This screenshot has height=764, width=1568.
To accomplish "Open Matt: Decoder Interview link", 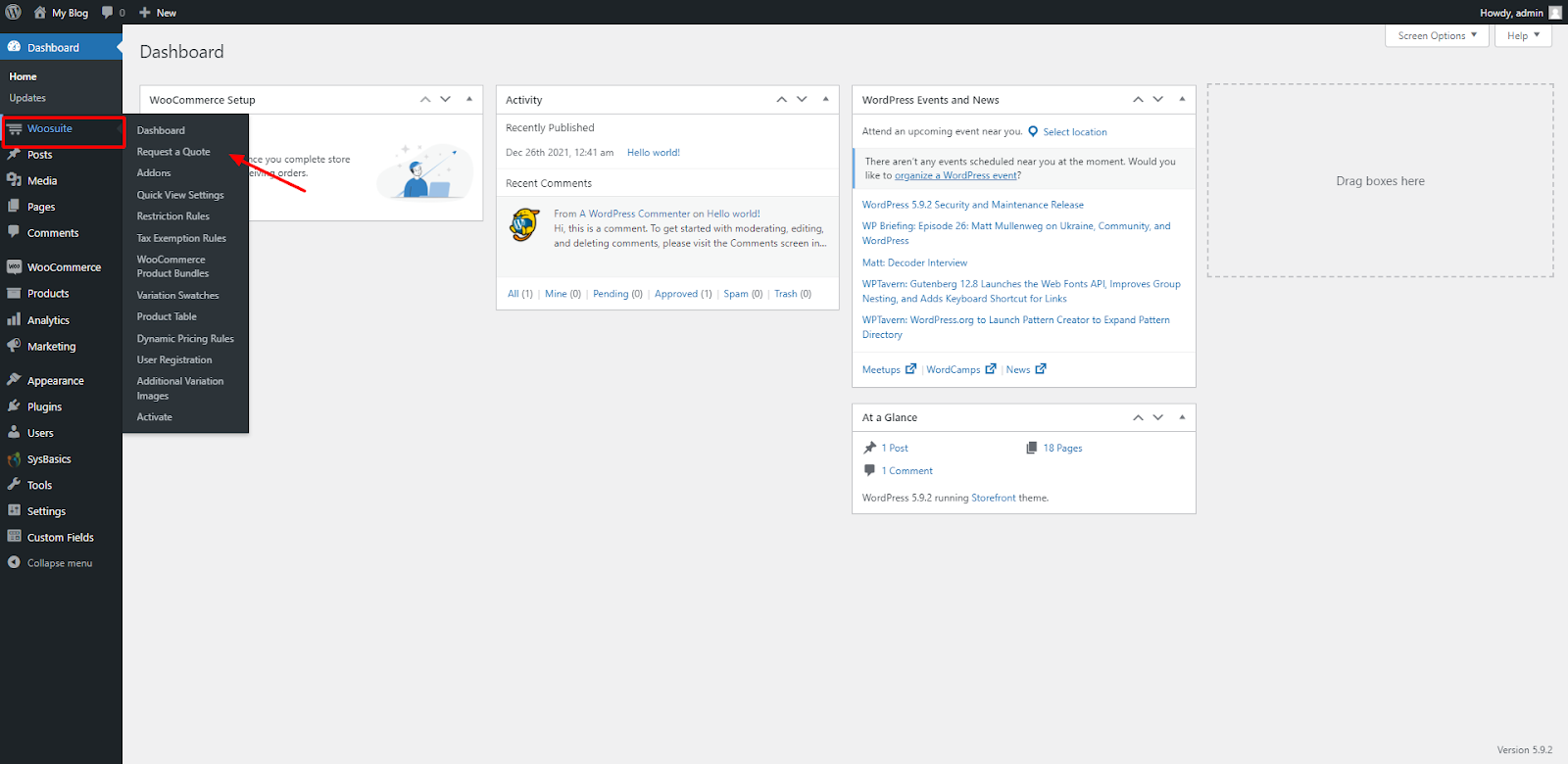I will coord(914,263).
